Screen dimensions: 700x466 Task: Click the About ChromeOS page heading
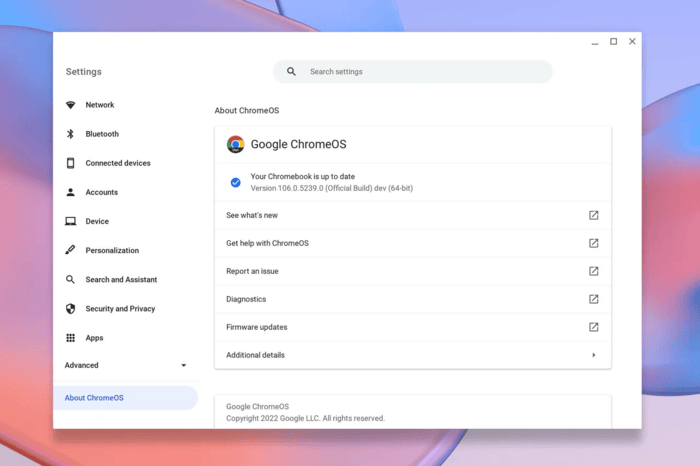tap(247, 111)
